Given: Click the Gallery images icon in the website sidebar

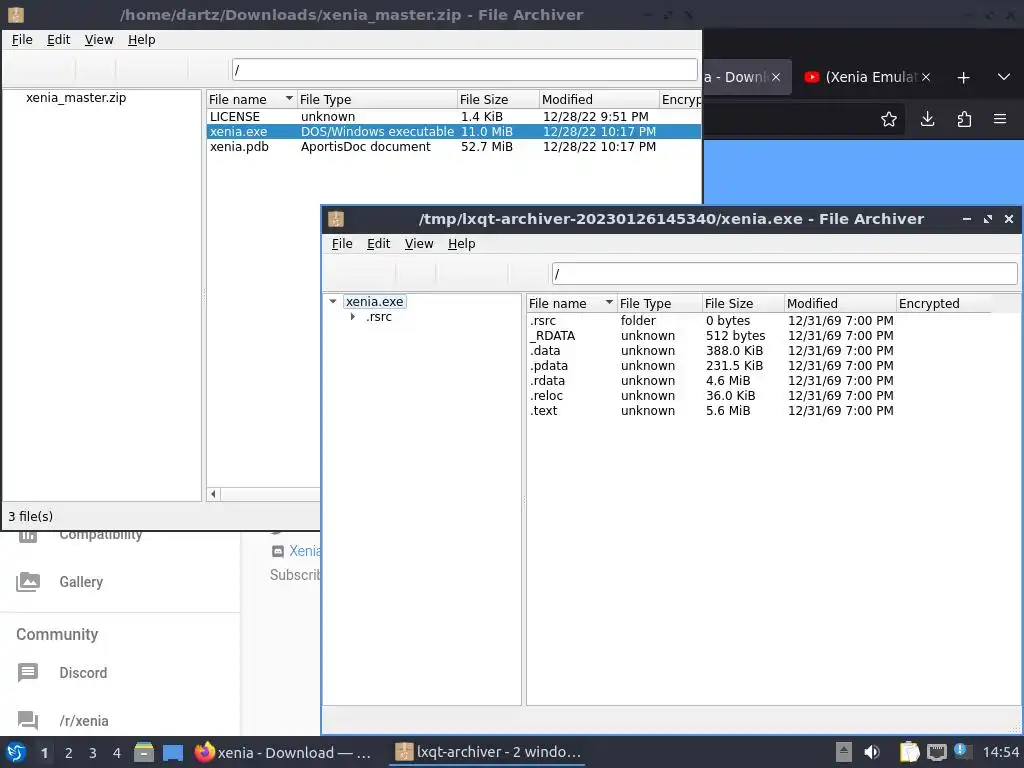Looking at the screenshot, I should [x=28, y=581].
